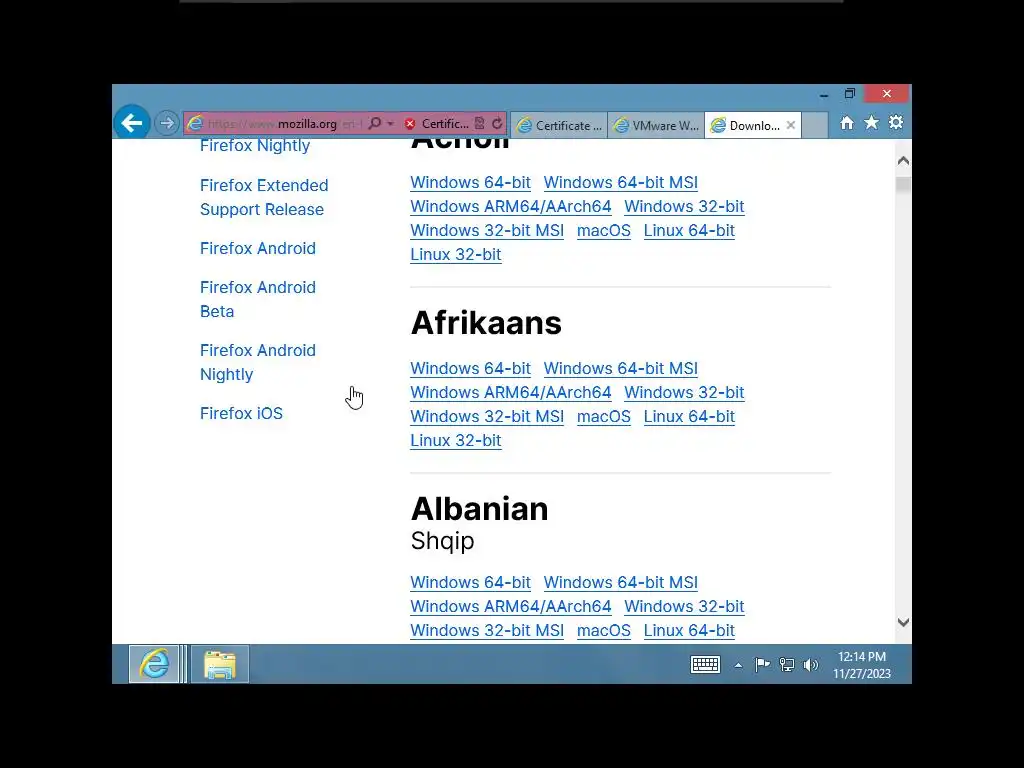Click the network tray icon

click(x=787, y=665)
